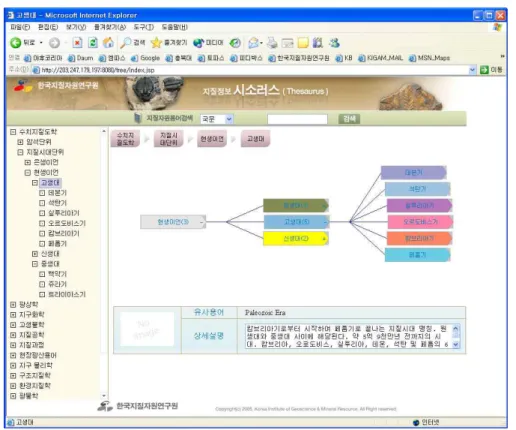
Task: Open the KIGAM_MAIL link in Links bar
Action: pos(380,58)
